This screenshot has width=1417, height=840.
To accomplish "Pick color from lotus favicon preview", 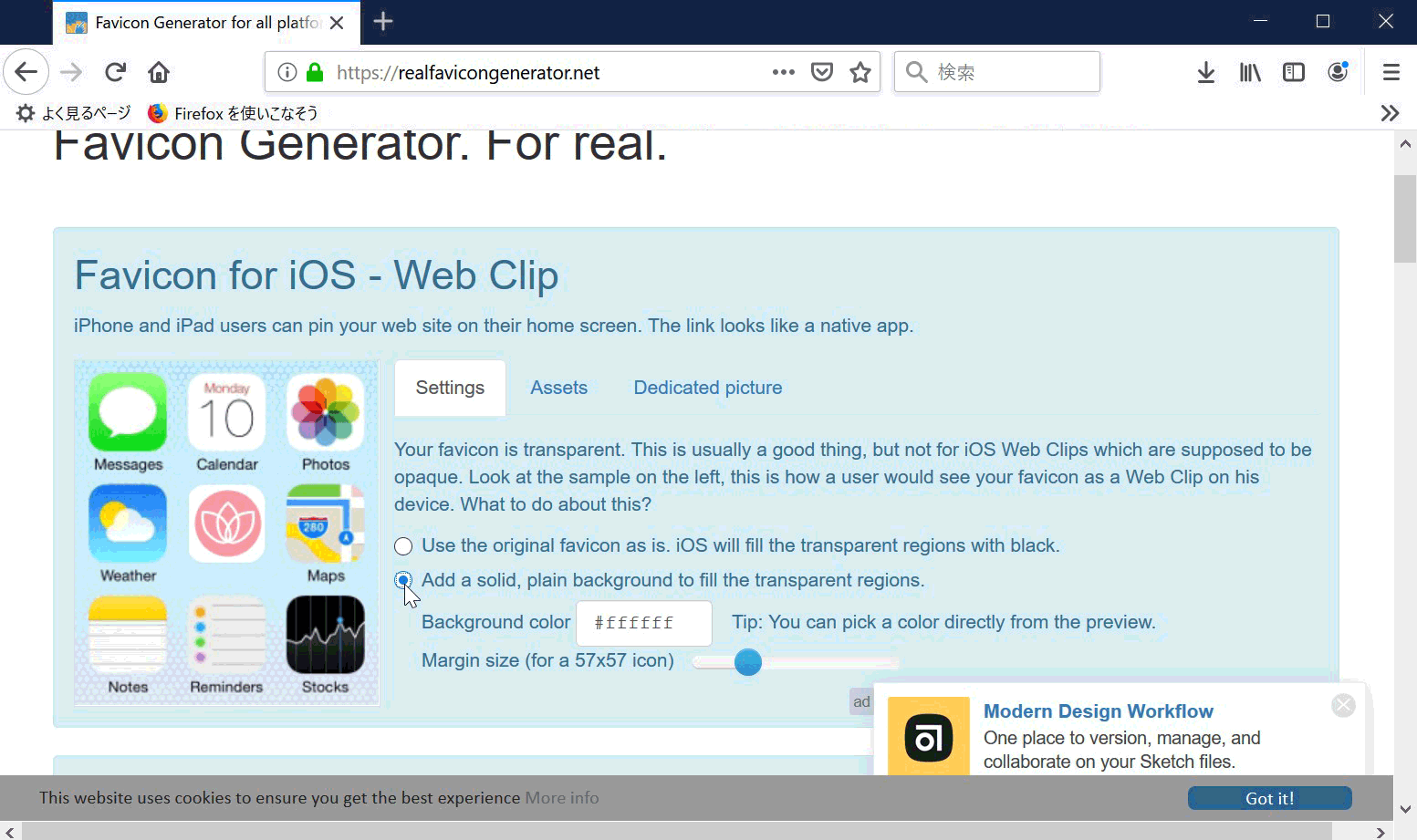I will click(227, 524).
